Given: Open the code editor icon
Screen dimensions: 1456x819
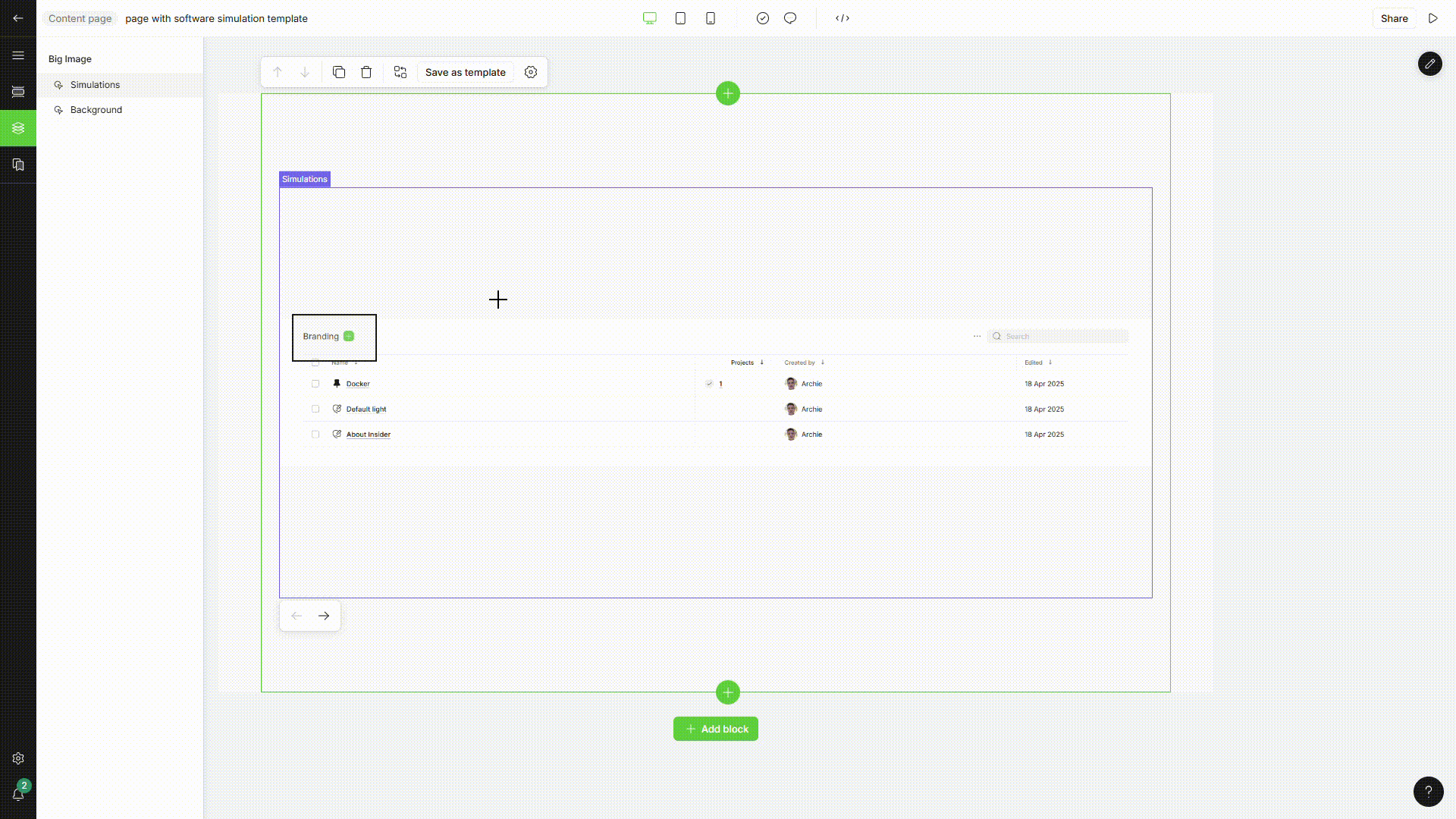Looking at the screenshot, I should click(x=843, y=18).
